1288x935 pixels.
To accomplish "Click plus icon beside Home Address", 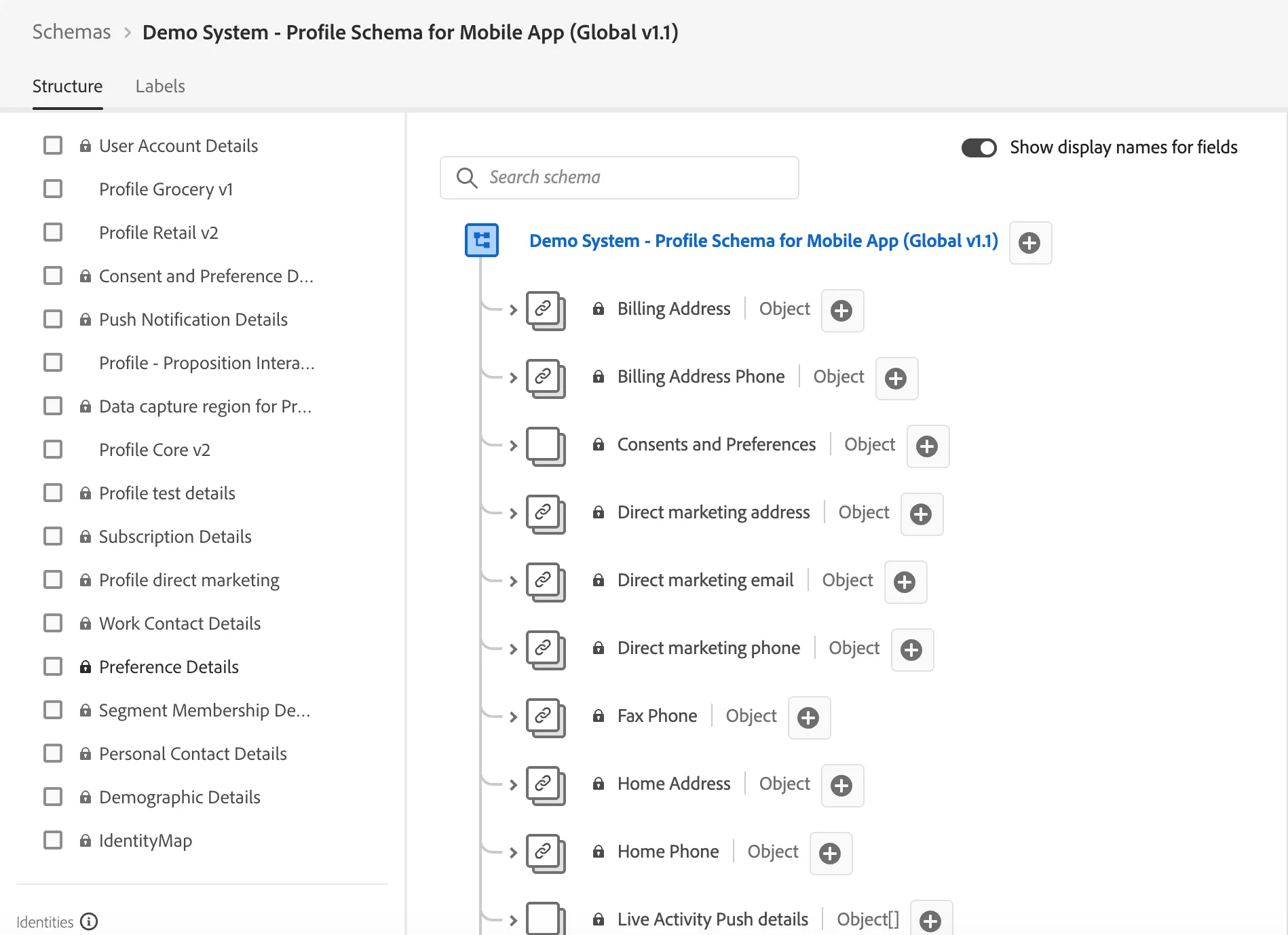I will (x=842, y=786).
